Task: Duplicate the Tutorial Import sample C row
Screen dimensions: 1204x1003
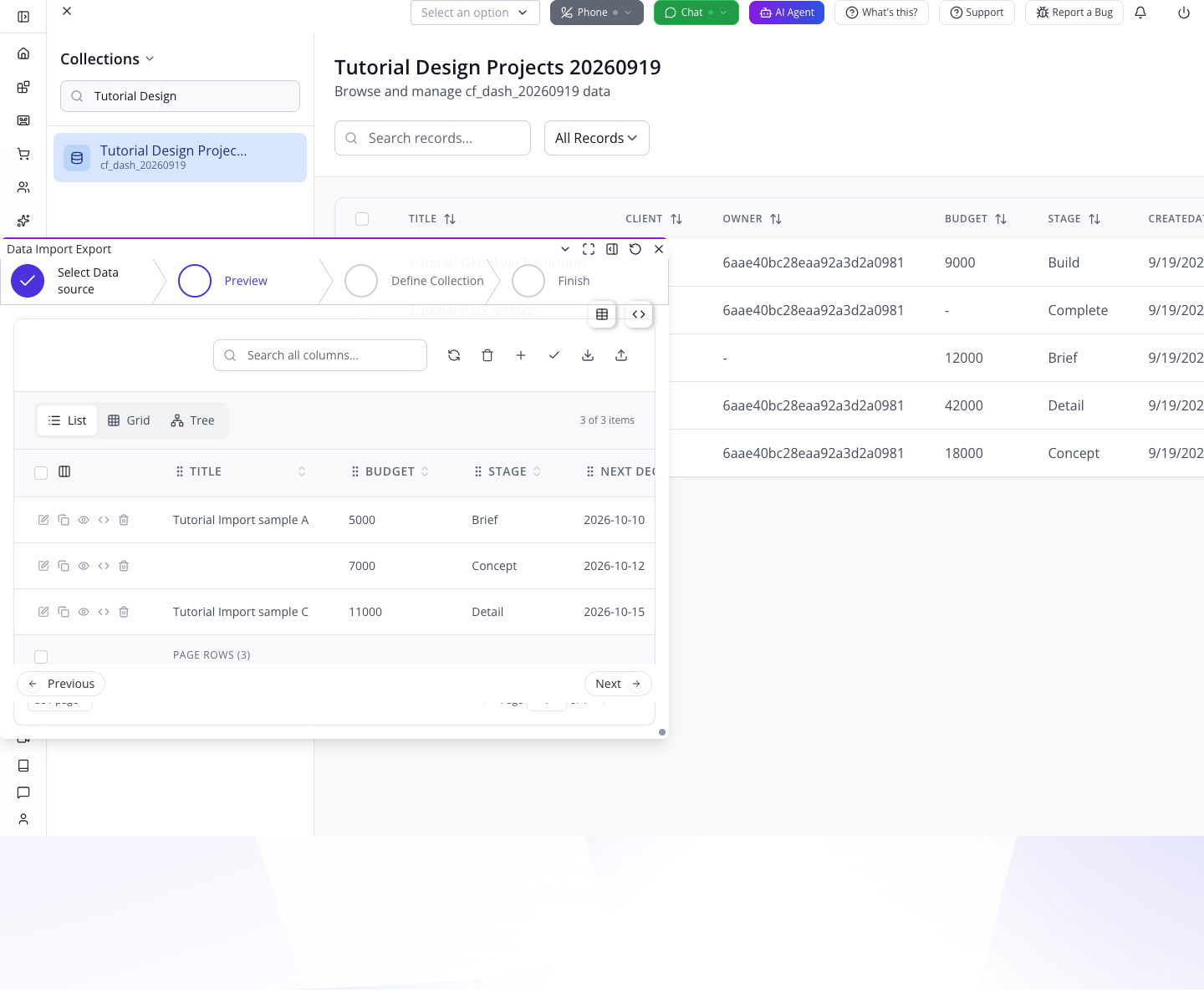Action: (64, 612)
